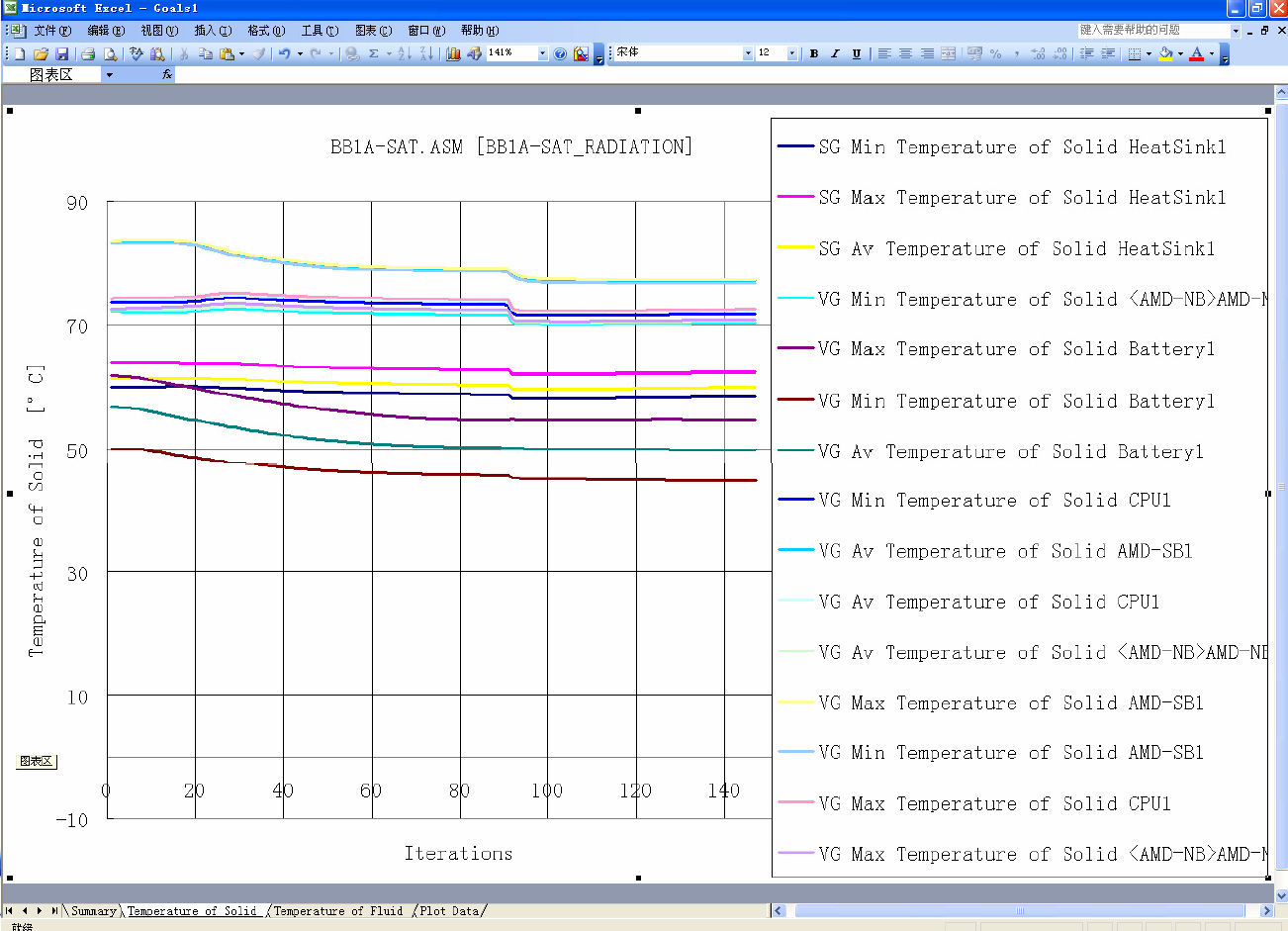
Task: Switch to the Plot Data sheet tab
Action: [x=449, y=911]
